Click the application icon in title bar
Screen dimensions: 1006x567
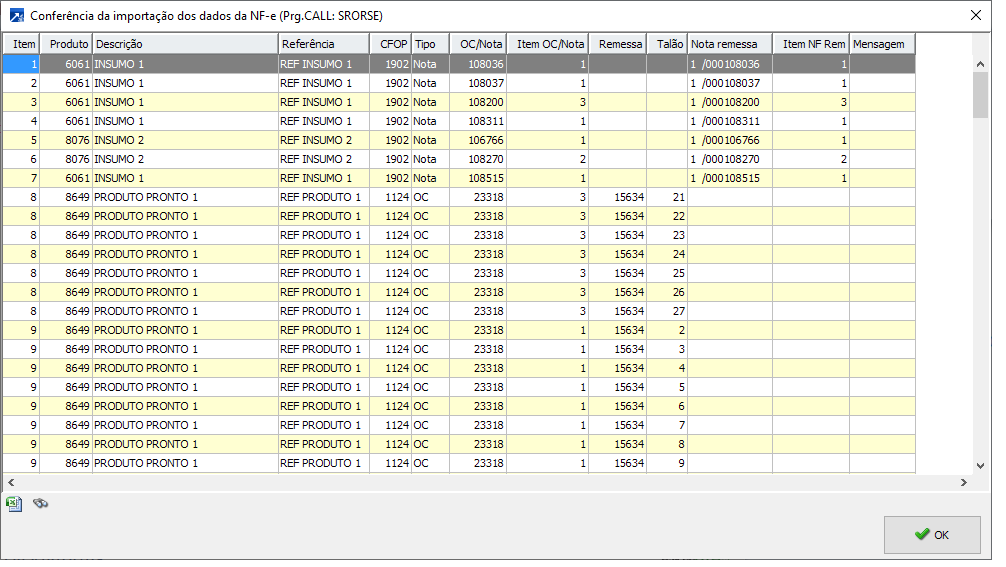coord(16,16)
